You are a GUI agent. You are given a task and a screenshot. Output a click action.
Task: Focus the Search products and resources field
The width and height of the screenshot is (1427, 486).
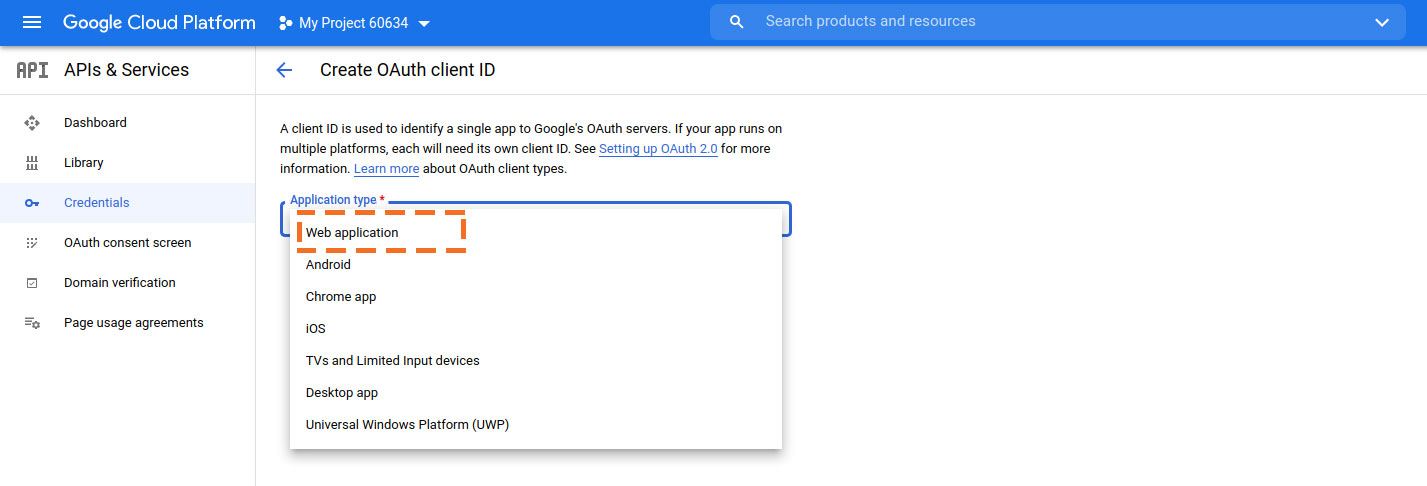pyautogui.click(x=1060, y=21)
